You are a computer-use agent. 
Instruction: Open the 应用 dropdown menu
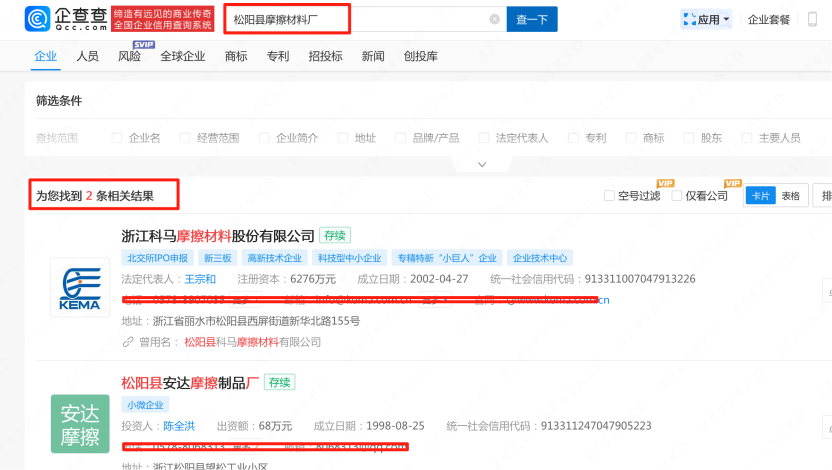[706, 20]
